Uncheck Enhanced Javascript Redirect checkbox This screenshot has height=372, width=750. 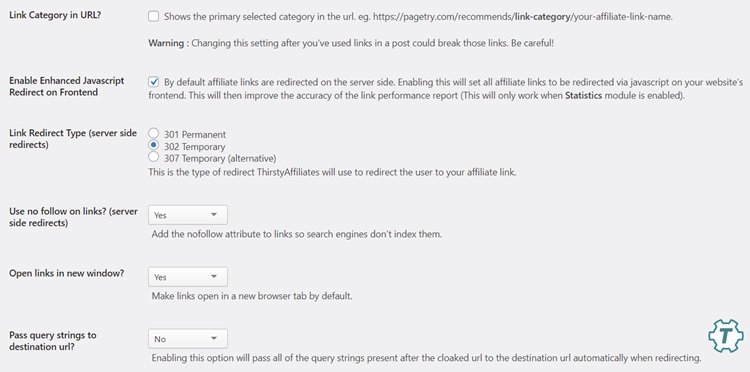pyautogui.click(x=154, y=82)
